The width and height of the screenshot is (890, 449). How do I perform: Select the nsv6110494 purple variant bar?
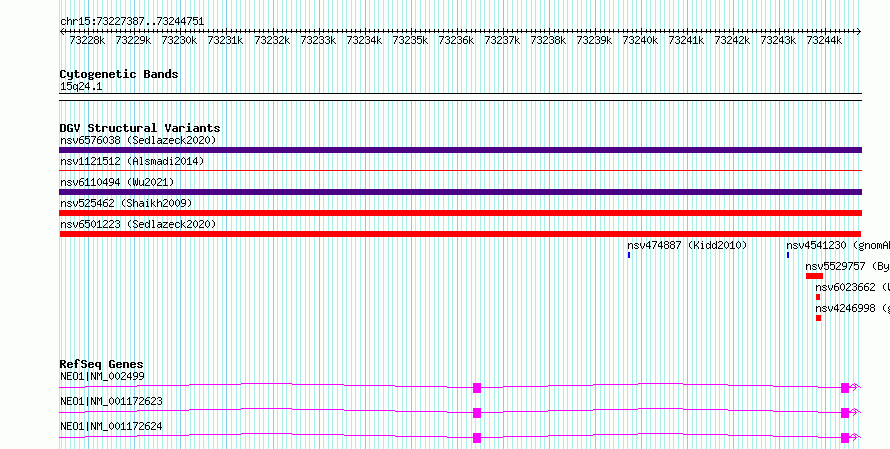coord(460,192)
